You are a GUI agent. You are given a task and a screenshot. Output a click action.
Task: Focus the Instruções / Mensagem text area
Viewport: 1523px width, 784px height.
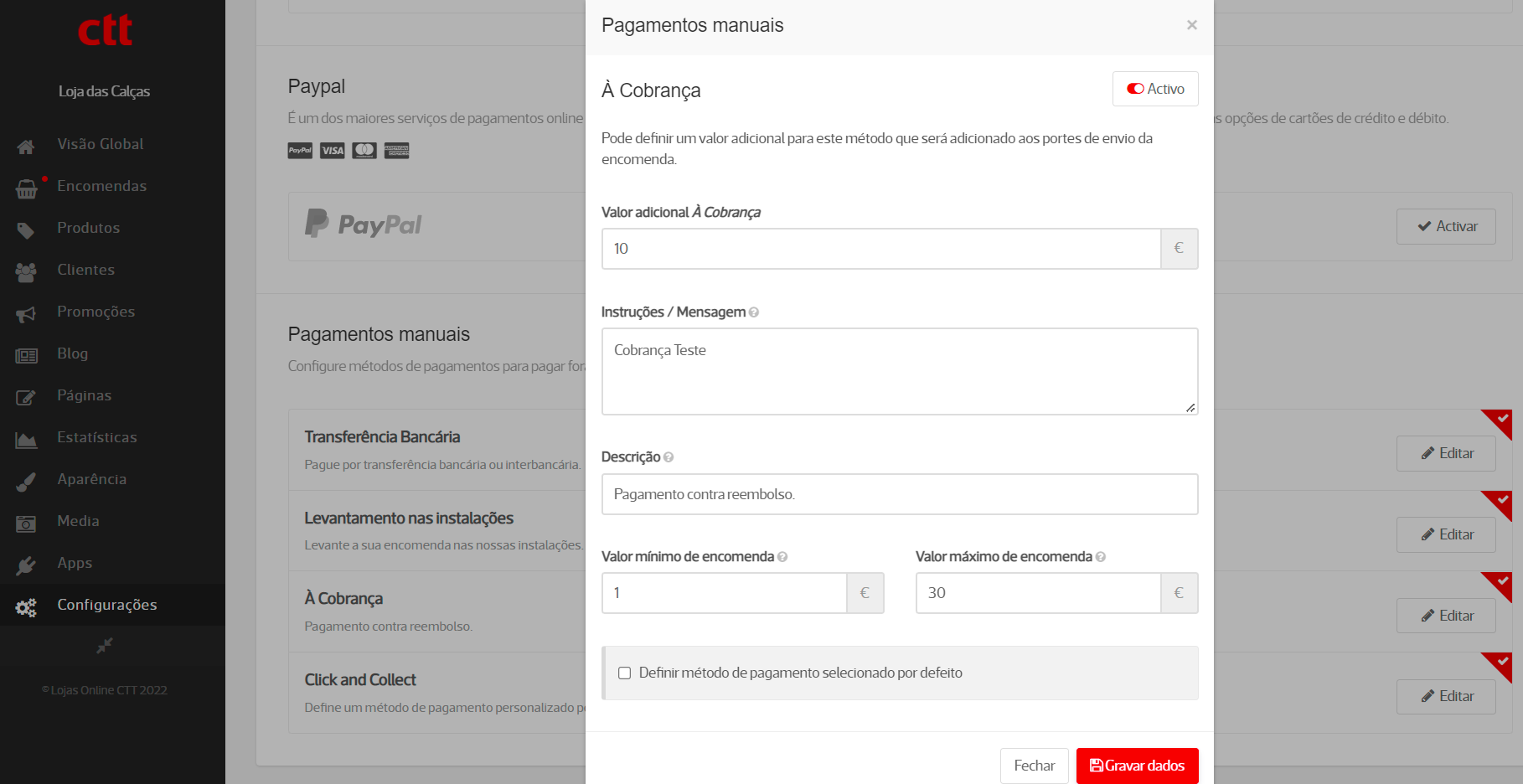click(x=899, y=371)
